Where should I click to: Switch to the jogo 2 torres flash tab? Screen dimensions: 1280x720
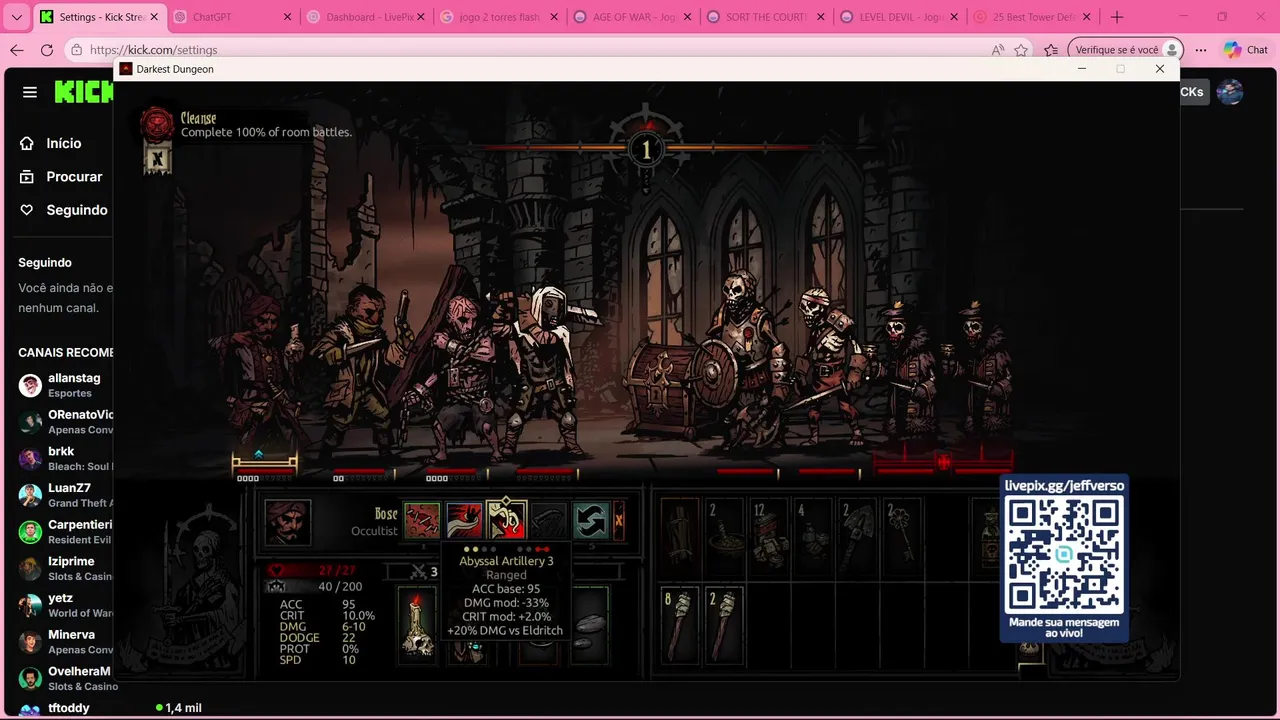point(497,17)
